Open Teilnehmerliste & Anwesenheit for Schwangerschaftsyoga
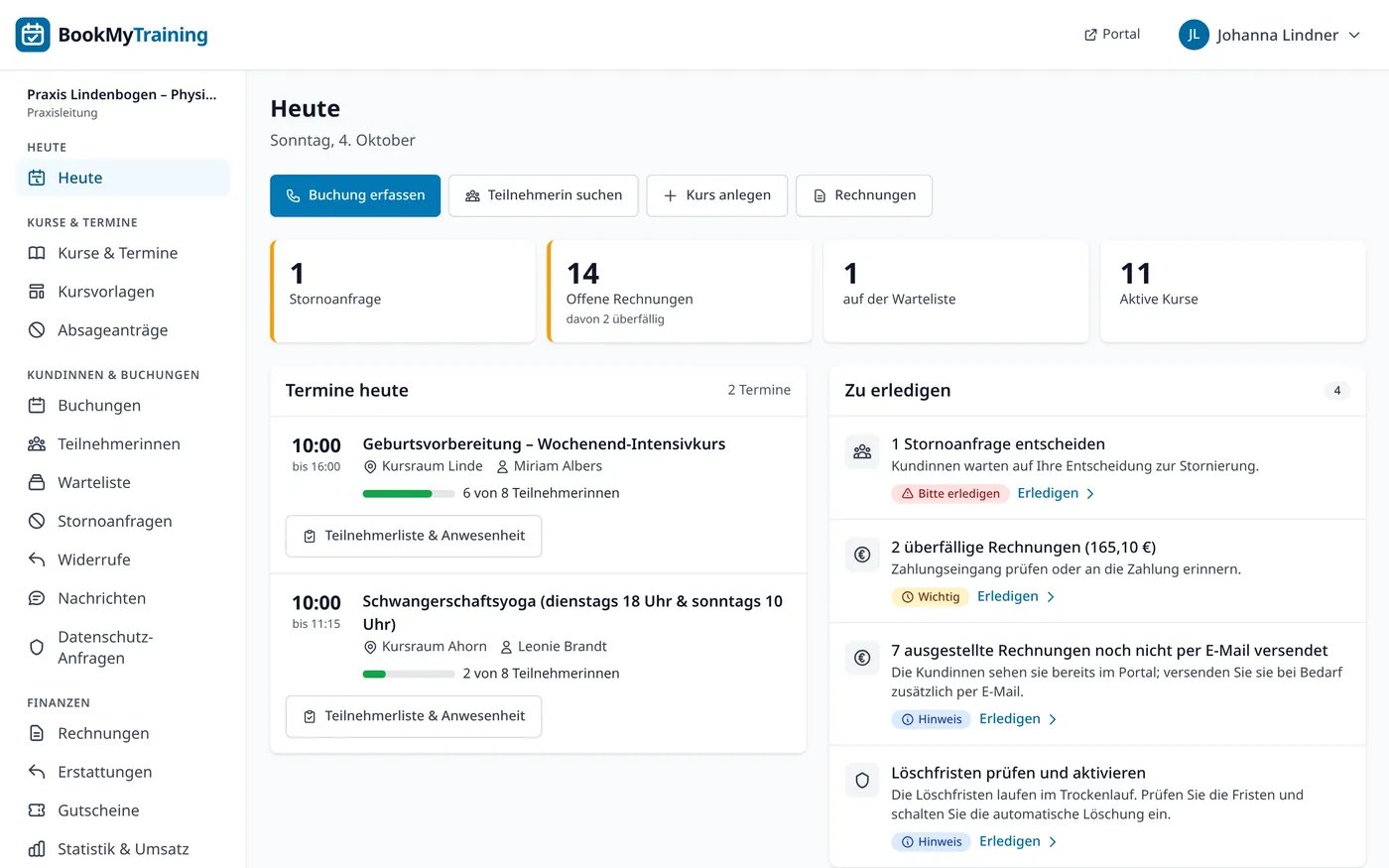The height and width of the screenshot is (868, 1389). click(414, 716)
